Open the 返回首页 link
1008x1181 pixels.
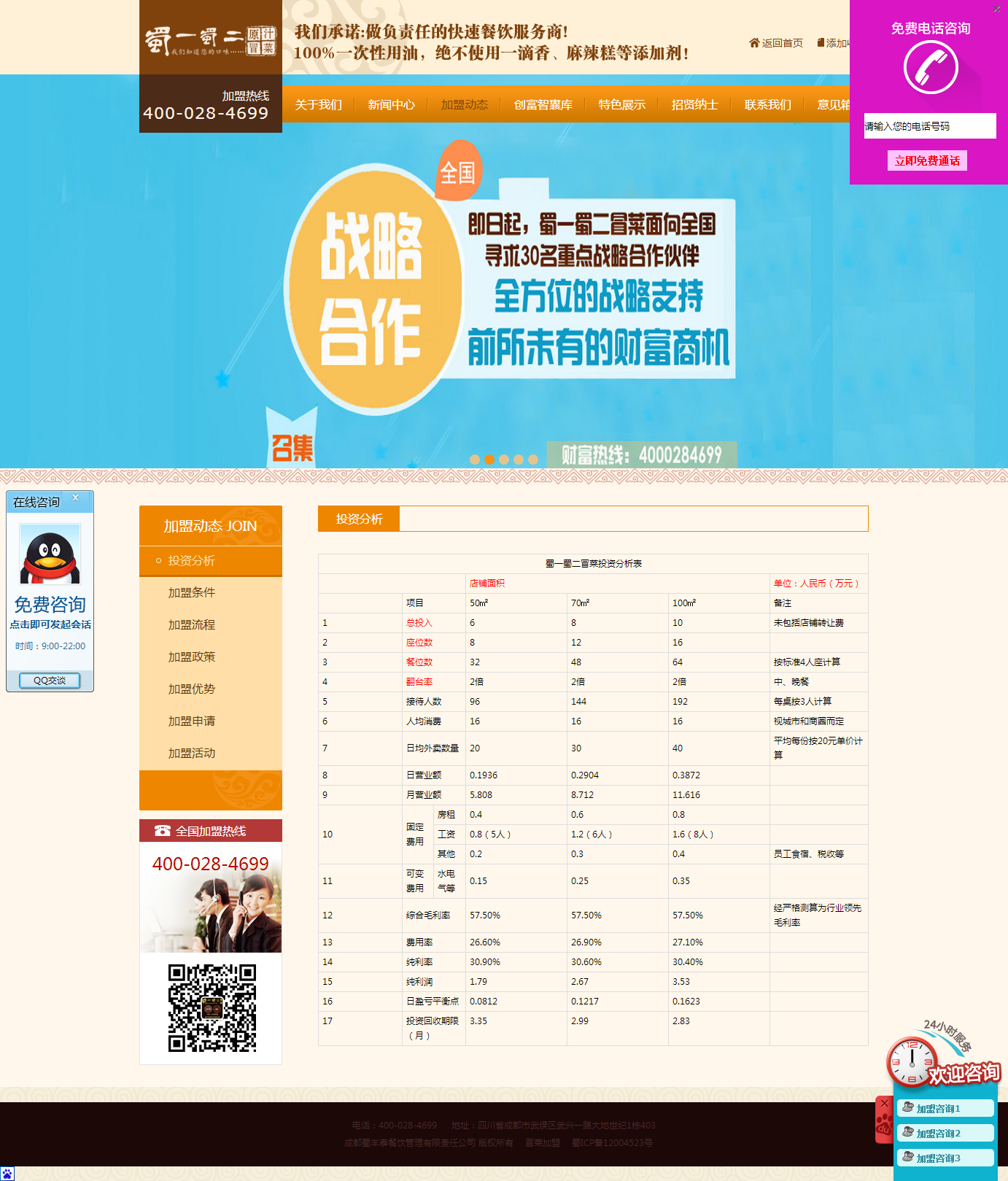point(782,43)
